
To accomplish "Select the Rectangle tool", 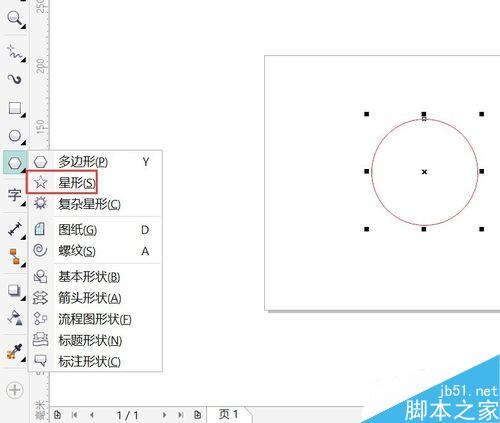I will tap(14, 108).
